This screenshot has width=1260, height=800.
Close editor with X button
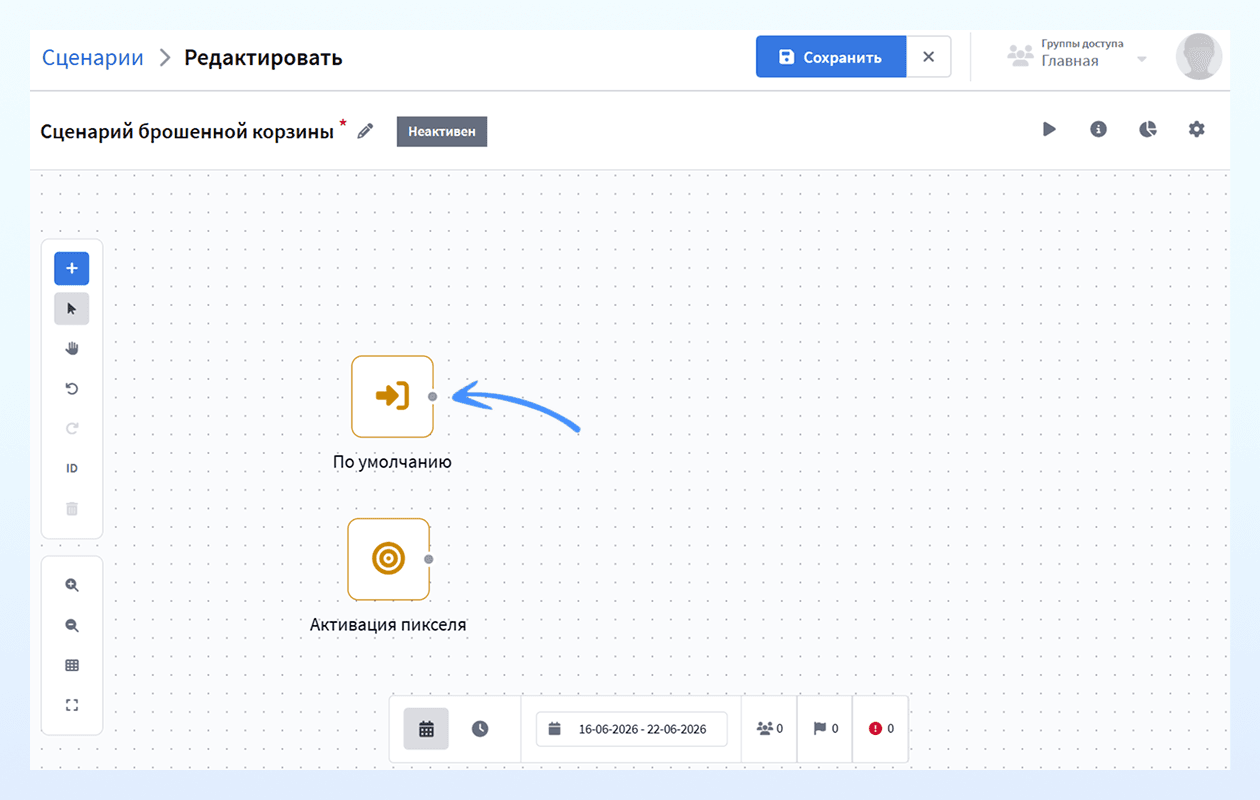(928, 57)
